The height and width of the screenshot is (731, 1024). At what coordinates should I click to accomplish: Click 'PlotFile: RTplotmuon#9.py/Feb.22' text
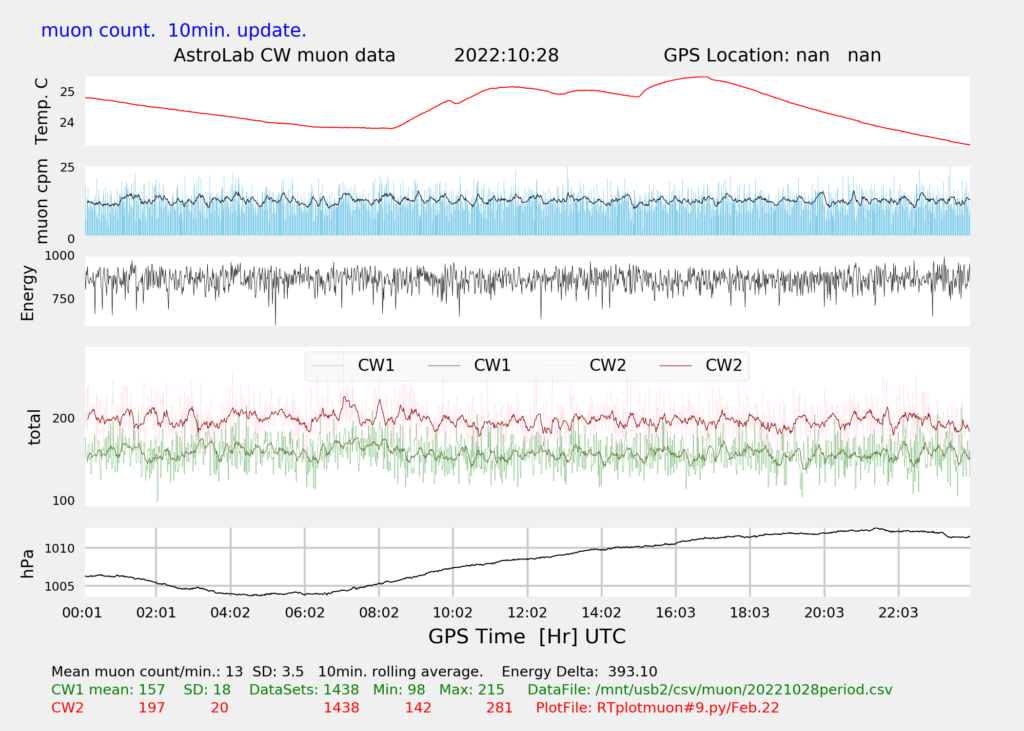pos(657,708)
